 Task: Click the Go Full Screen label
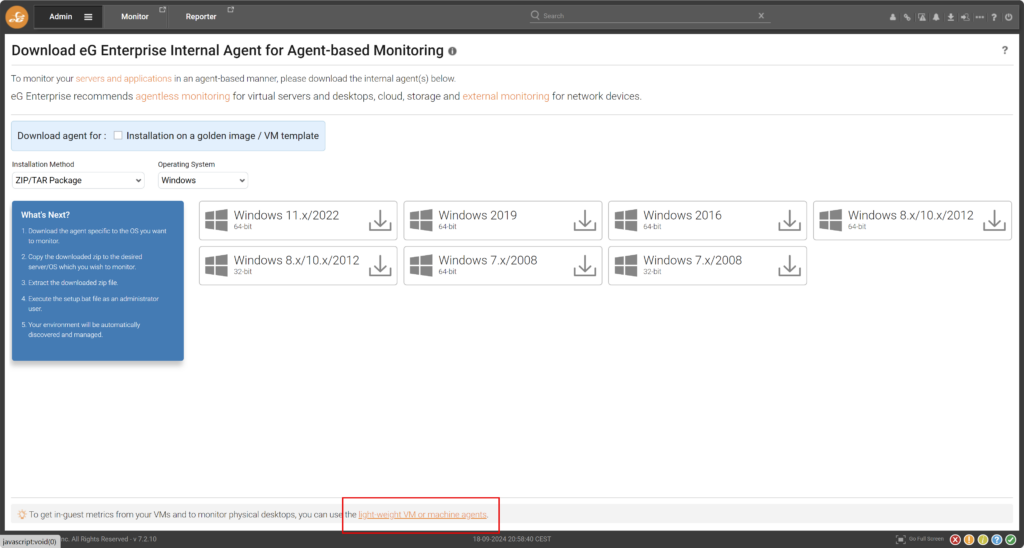point(926,540)
